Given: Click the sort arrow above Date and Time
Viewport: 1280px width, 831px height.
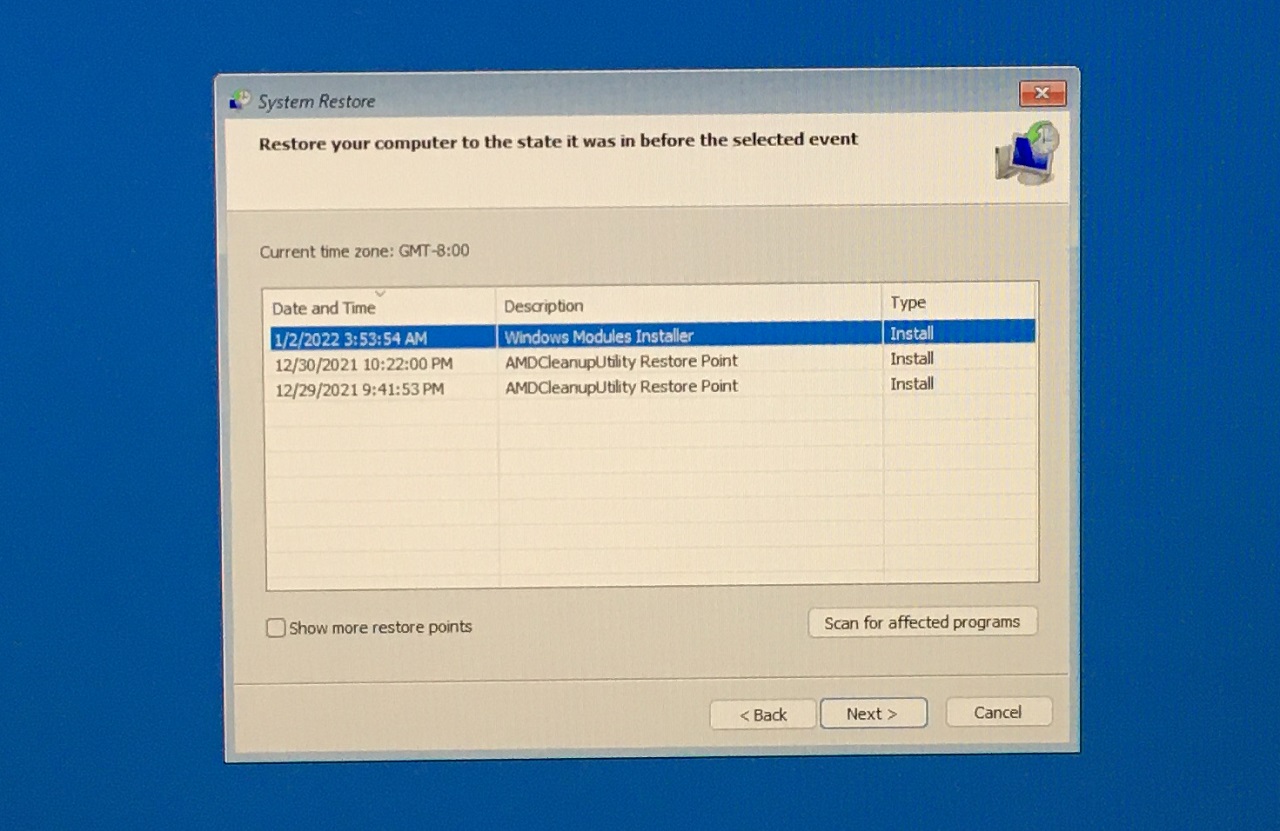Looking at the screenshot, I should pyautogui.click(x=379, y=293).
